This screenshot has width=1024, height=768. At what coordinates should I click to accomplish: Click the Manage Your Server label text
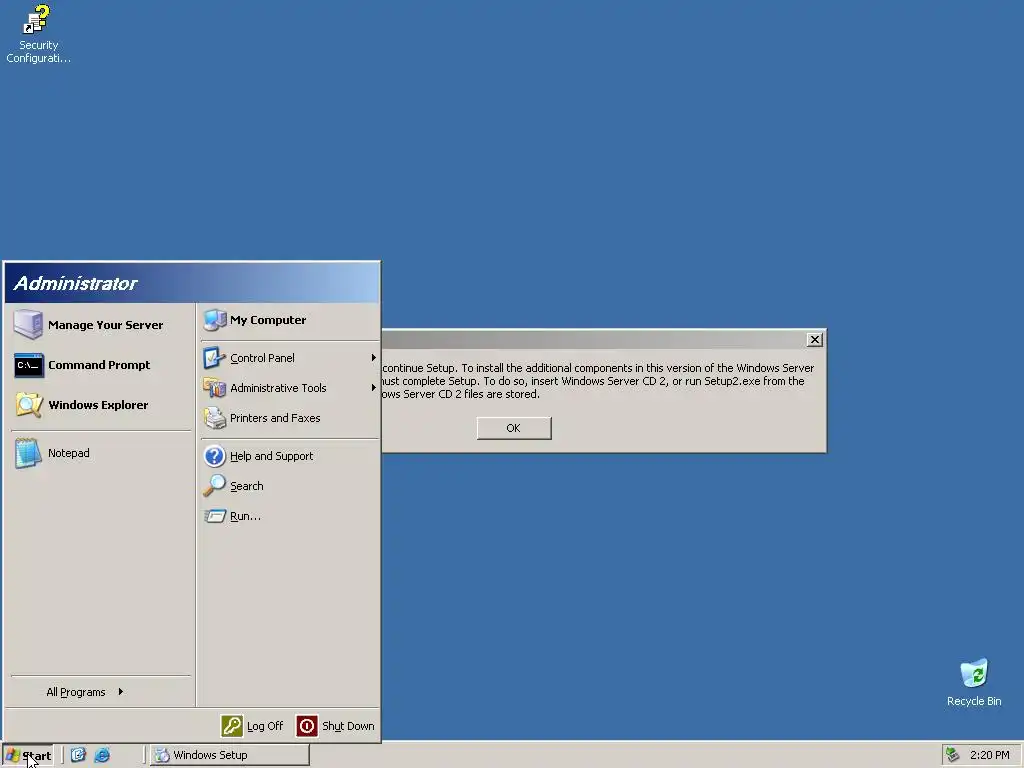pyautogui.click(x=106, y=325)
